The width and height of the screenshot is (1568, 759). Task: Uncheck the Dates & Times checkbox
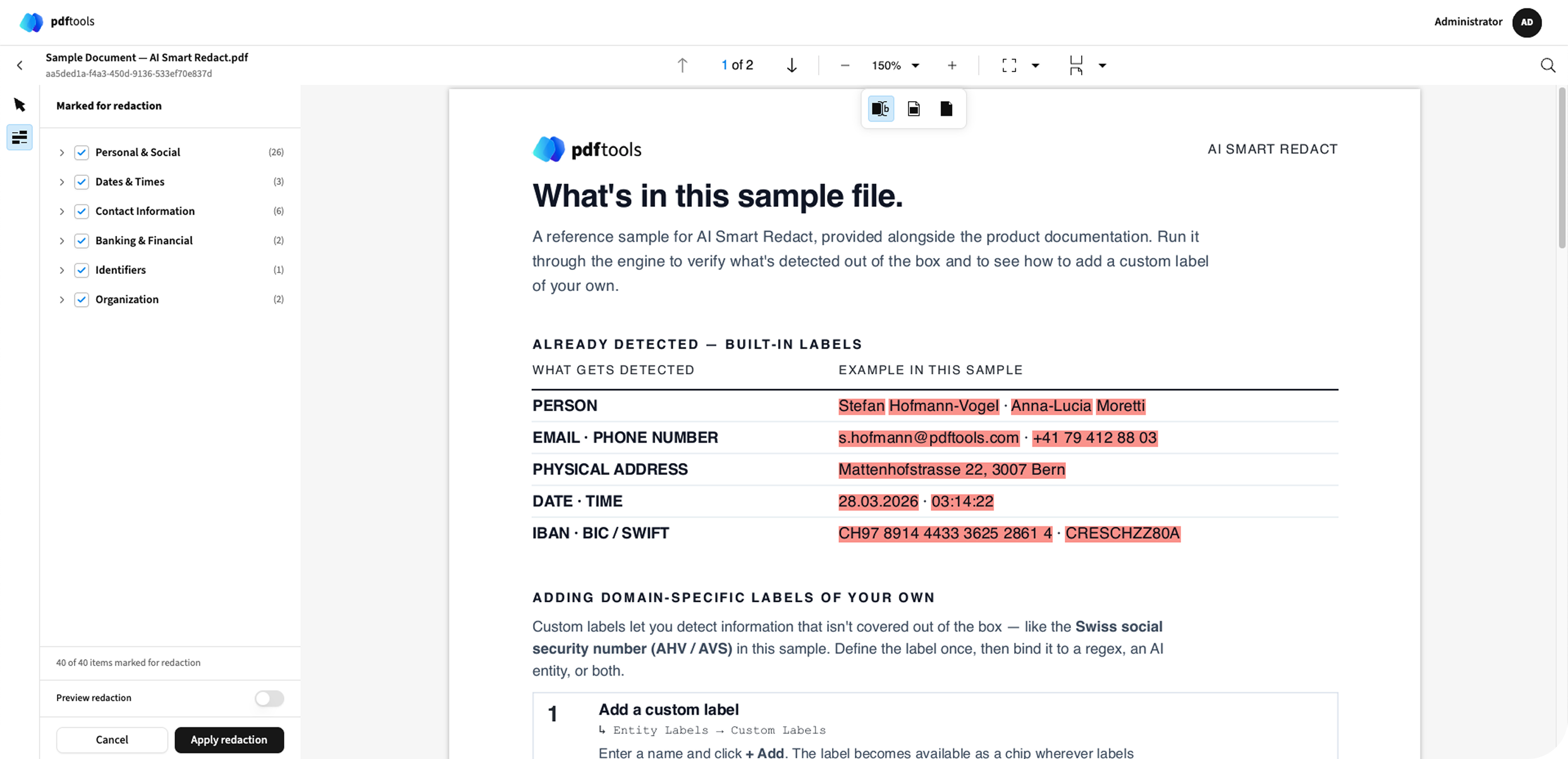tap(82, 182)
